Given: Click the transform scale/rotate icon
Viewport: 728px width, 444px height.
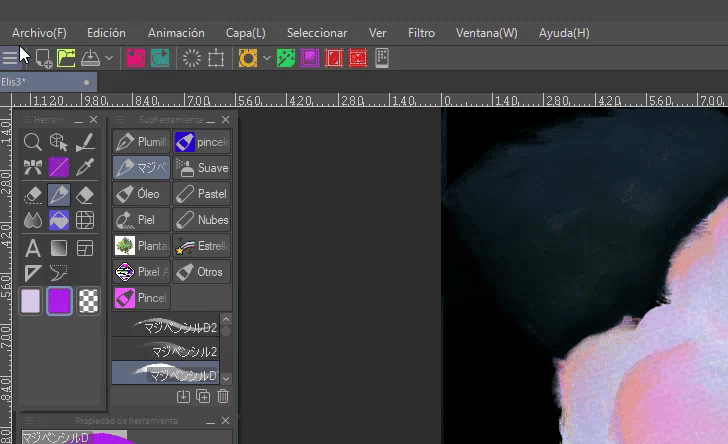Looking at the screenshot, I should coord(216,58).
